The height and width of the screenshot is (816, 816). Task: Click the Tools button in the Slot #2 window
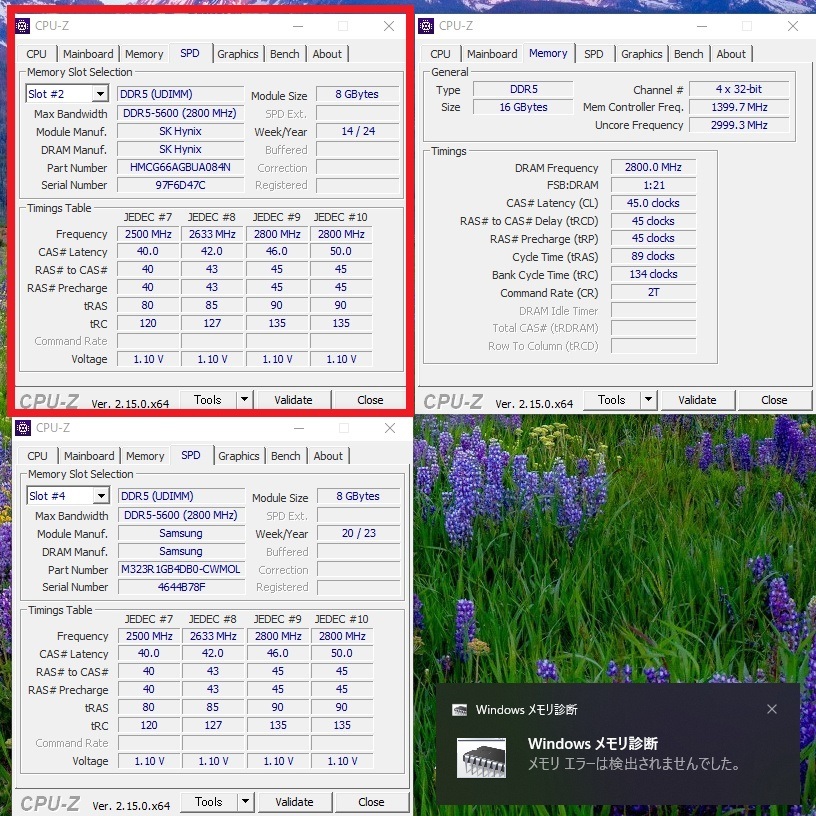(x=208, y=400)
